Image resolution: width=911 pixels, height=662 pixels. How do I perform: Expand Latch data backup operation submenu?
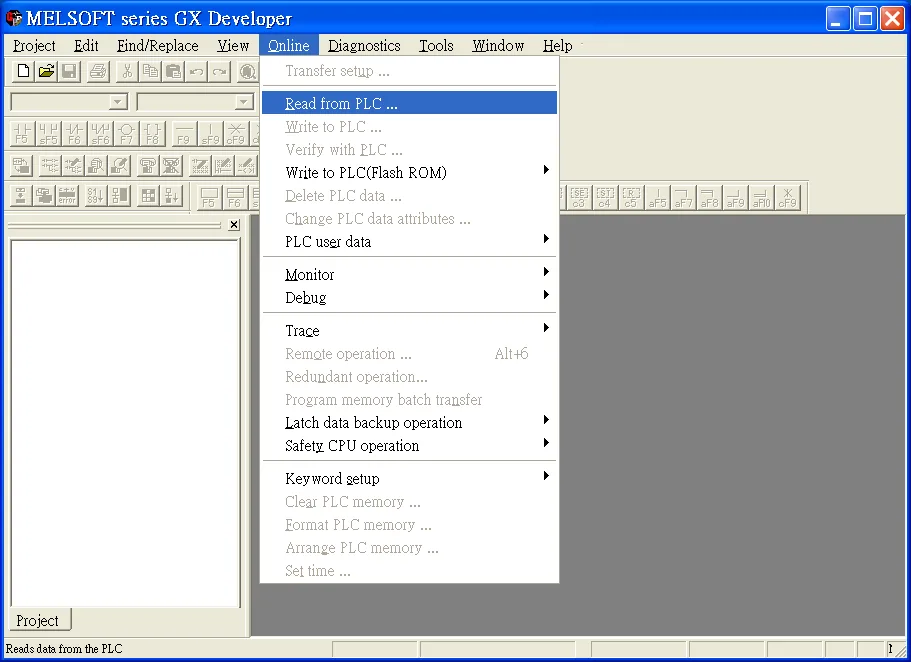point(409,423)
